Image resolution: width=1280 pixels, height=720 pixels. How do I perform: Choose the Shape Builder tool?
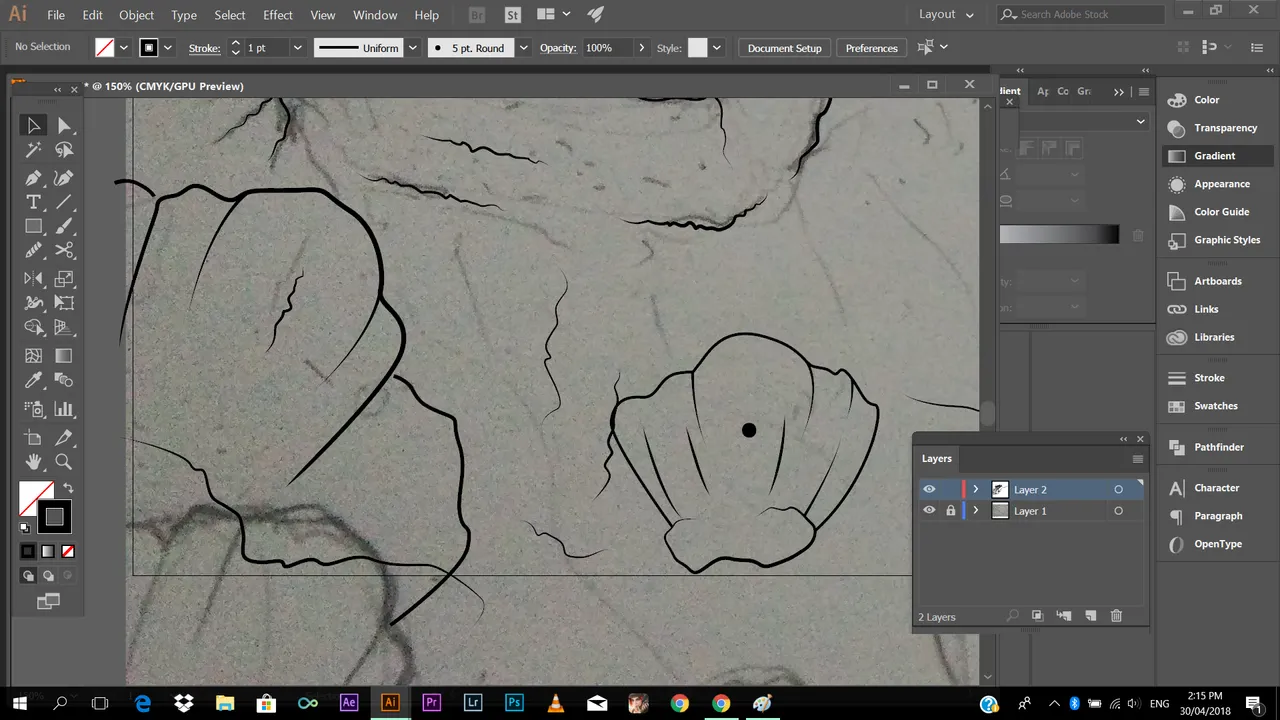coord(33,327)
